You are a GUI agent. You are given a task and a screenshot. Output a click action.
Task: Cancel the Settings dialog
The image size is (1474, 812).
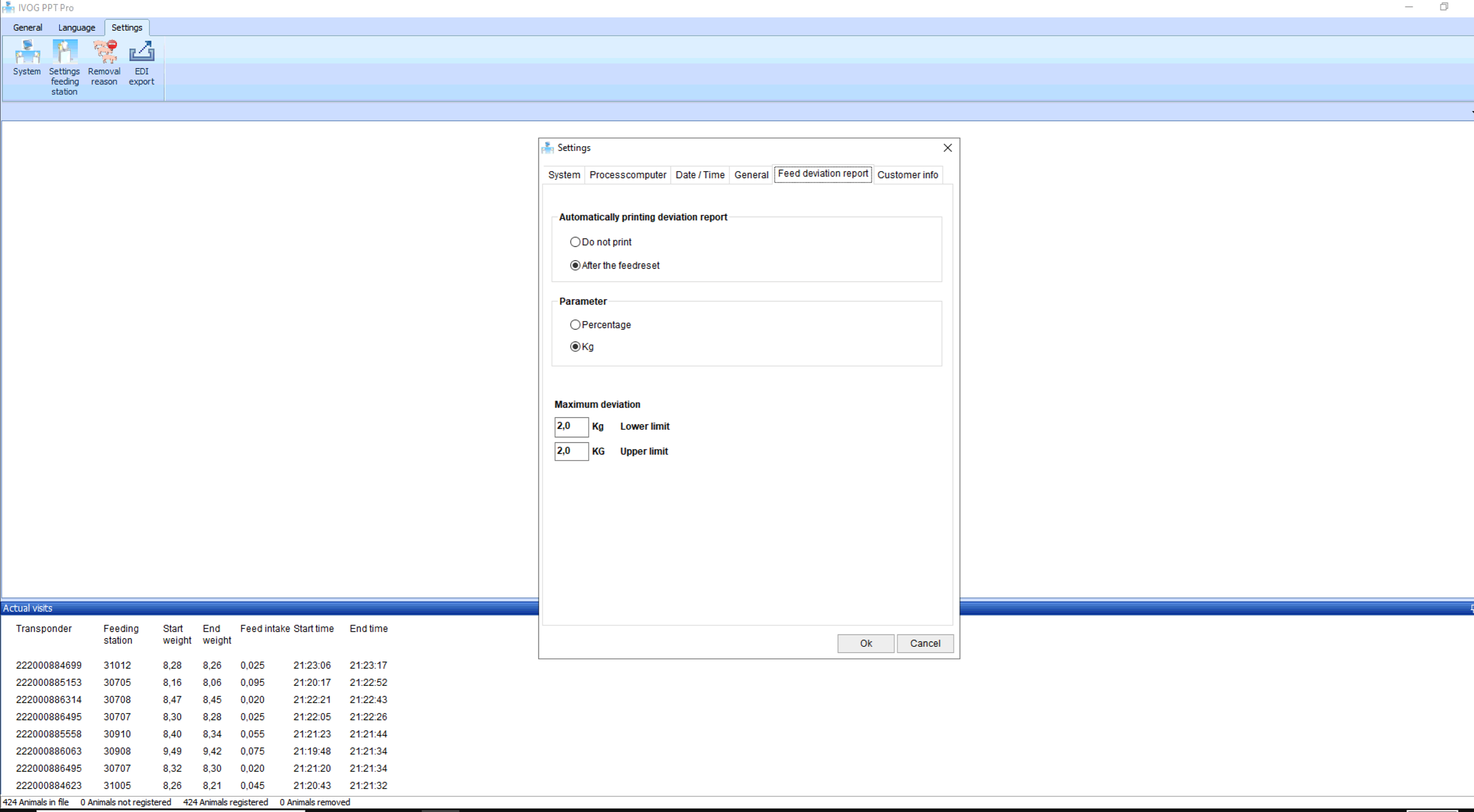925,643
